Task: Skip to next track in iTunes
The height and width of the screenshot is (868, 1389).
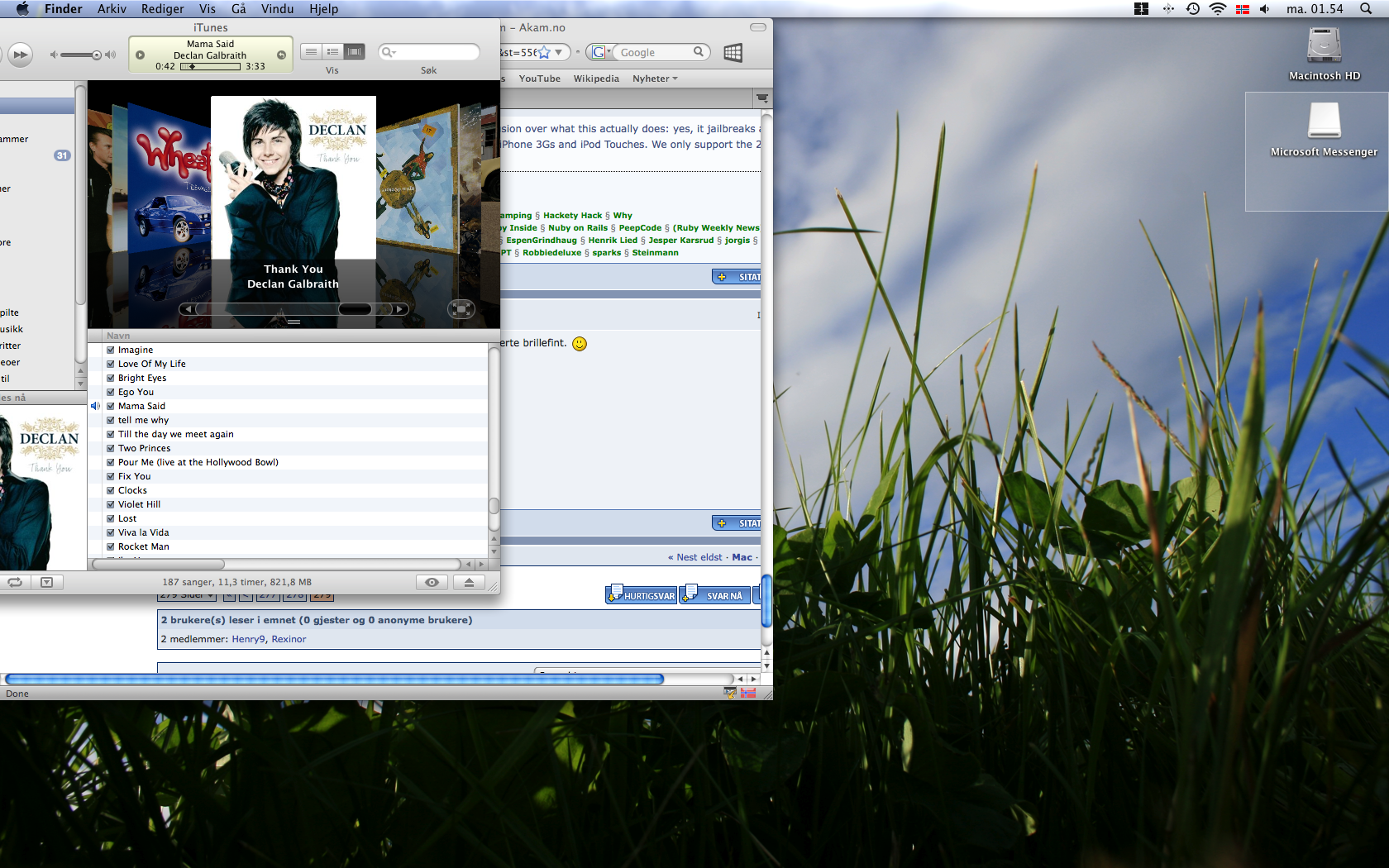Action: (x=21, y=55)
